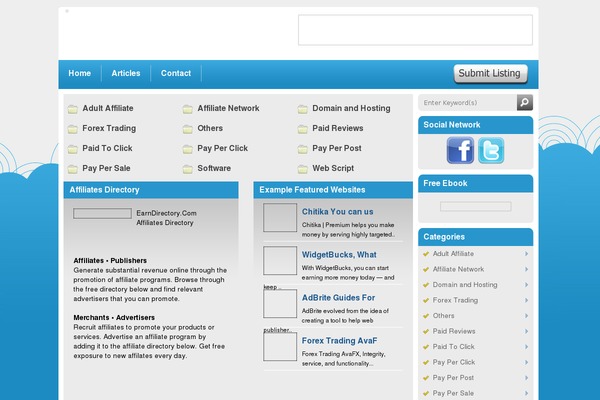600x400 pixels.
Task: Click arrow chevron on sidebar Paid Reviews row
Action: [527, 331]
